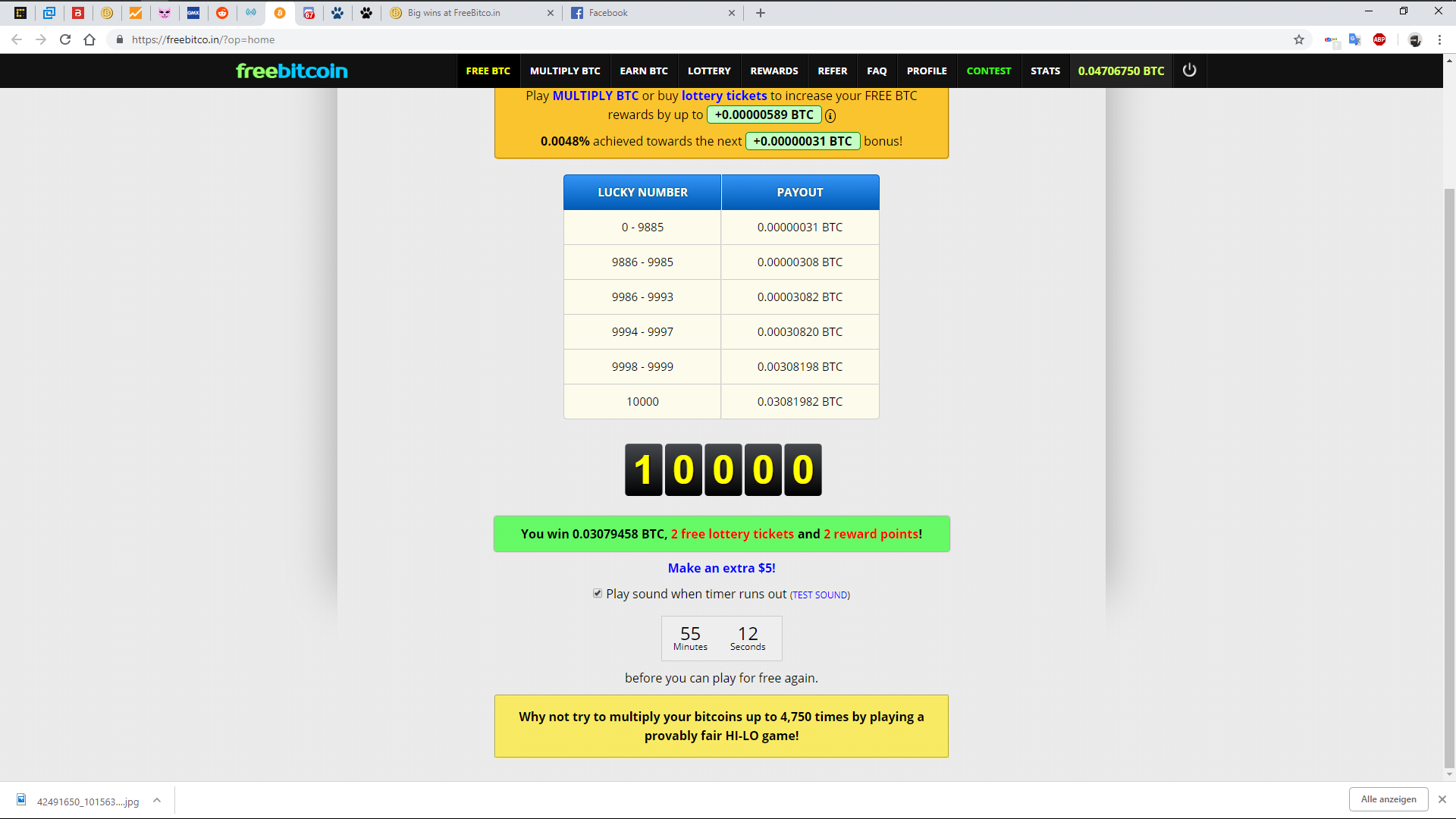Click the +0.00000589 BTC bonus badge
This screenshot has height=819, width=1456.
pos(764,115)
